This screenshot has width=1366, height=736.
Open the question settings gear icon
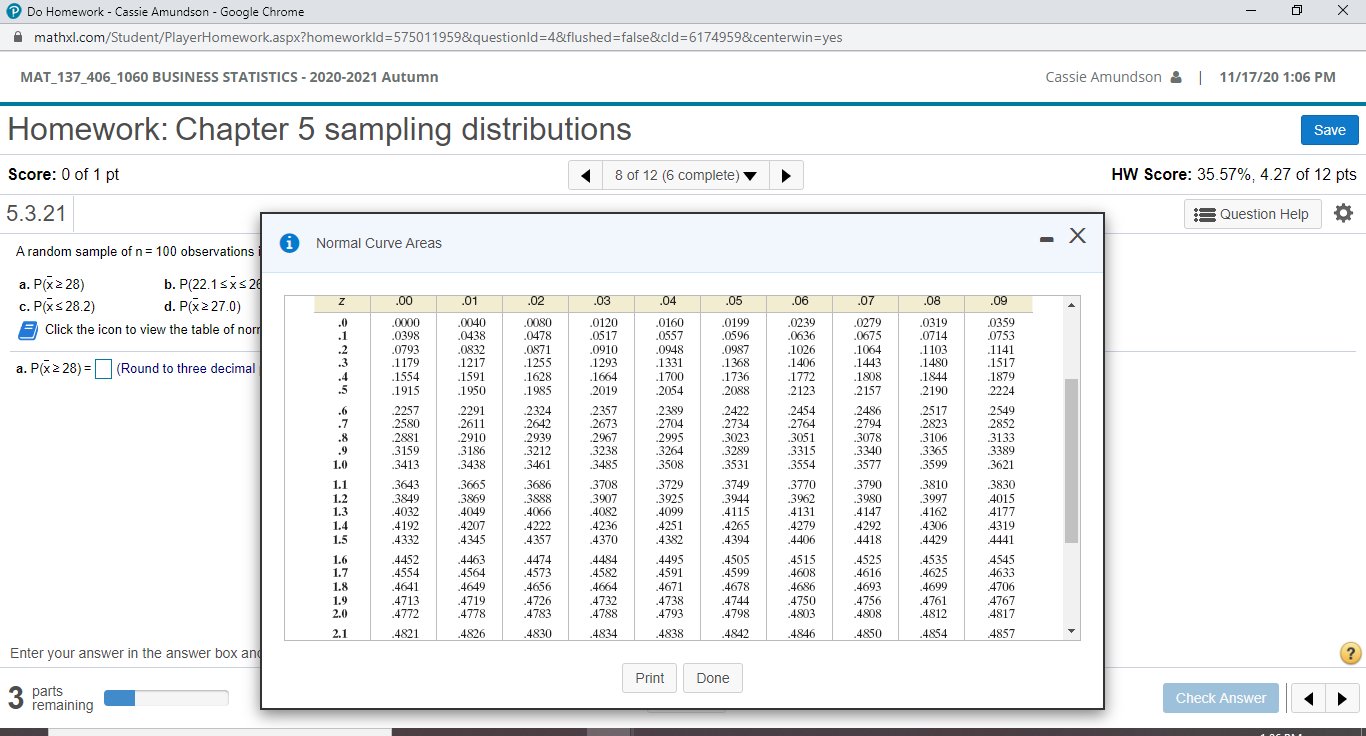coord(1343,212)
